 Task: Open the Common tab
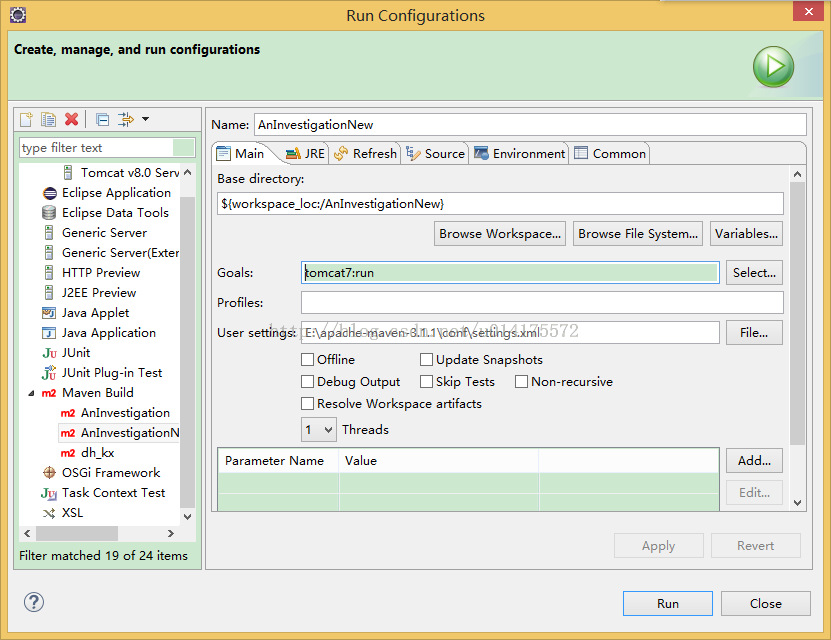click(609, 154)
